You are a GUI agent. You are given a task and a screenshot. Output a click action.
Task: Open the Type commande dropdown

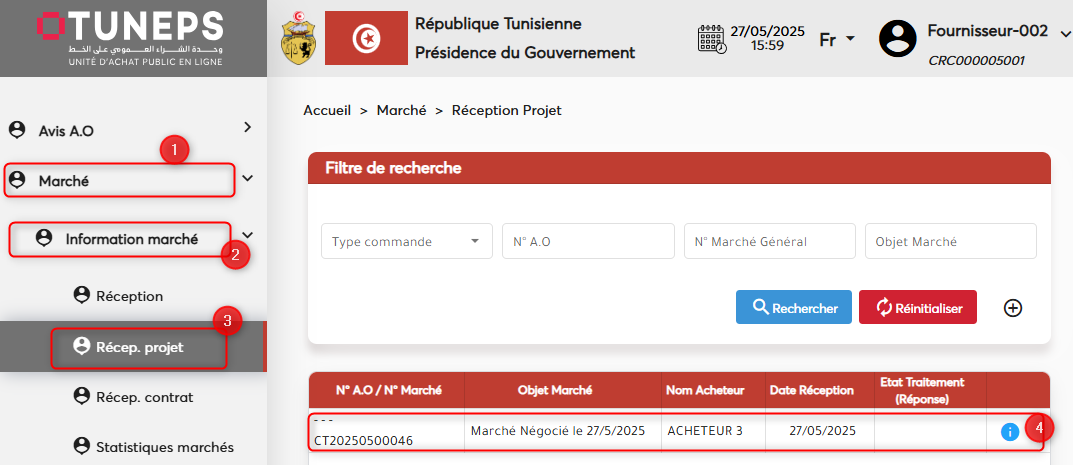pos(406,241)
